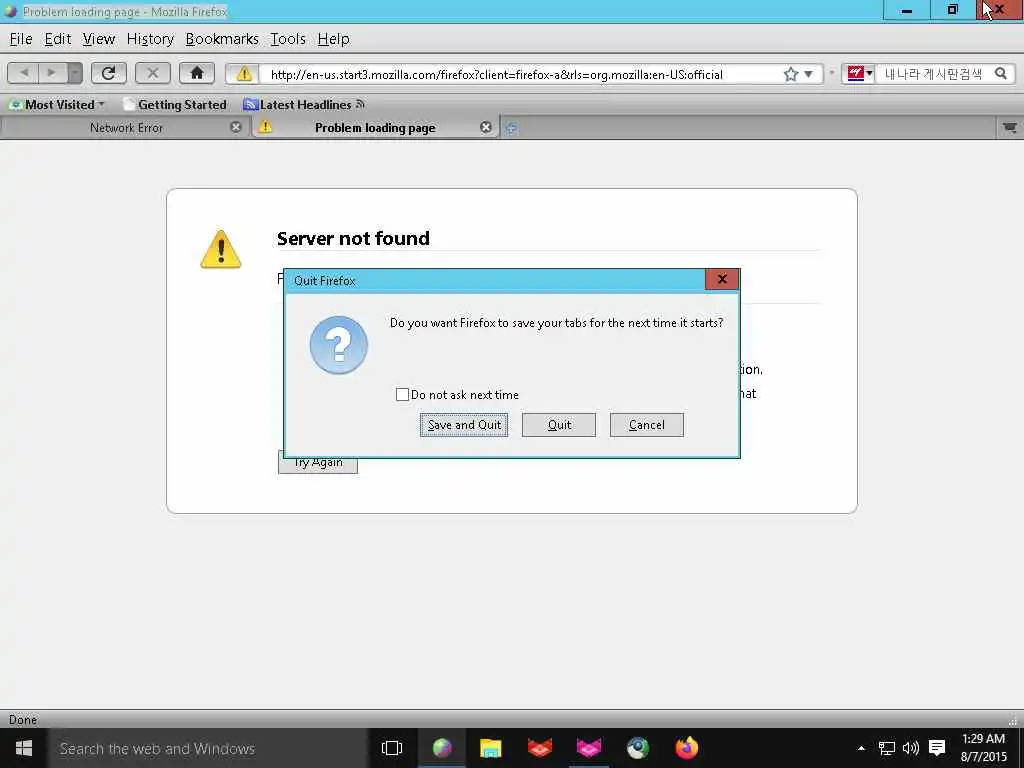The image size is (1024, 768).
Task: Open a new tab with the plus button
Action: (511, 128)
